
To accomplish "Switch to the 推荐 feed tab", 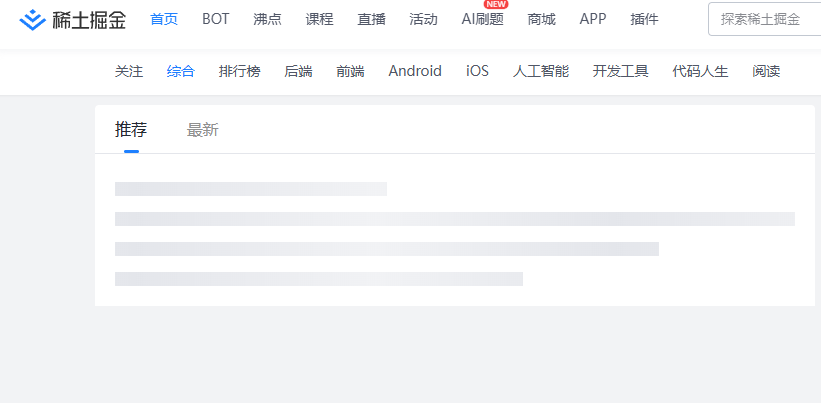I will pyautogui.click(x=131, y=129).
